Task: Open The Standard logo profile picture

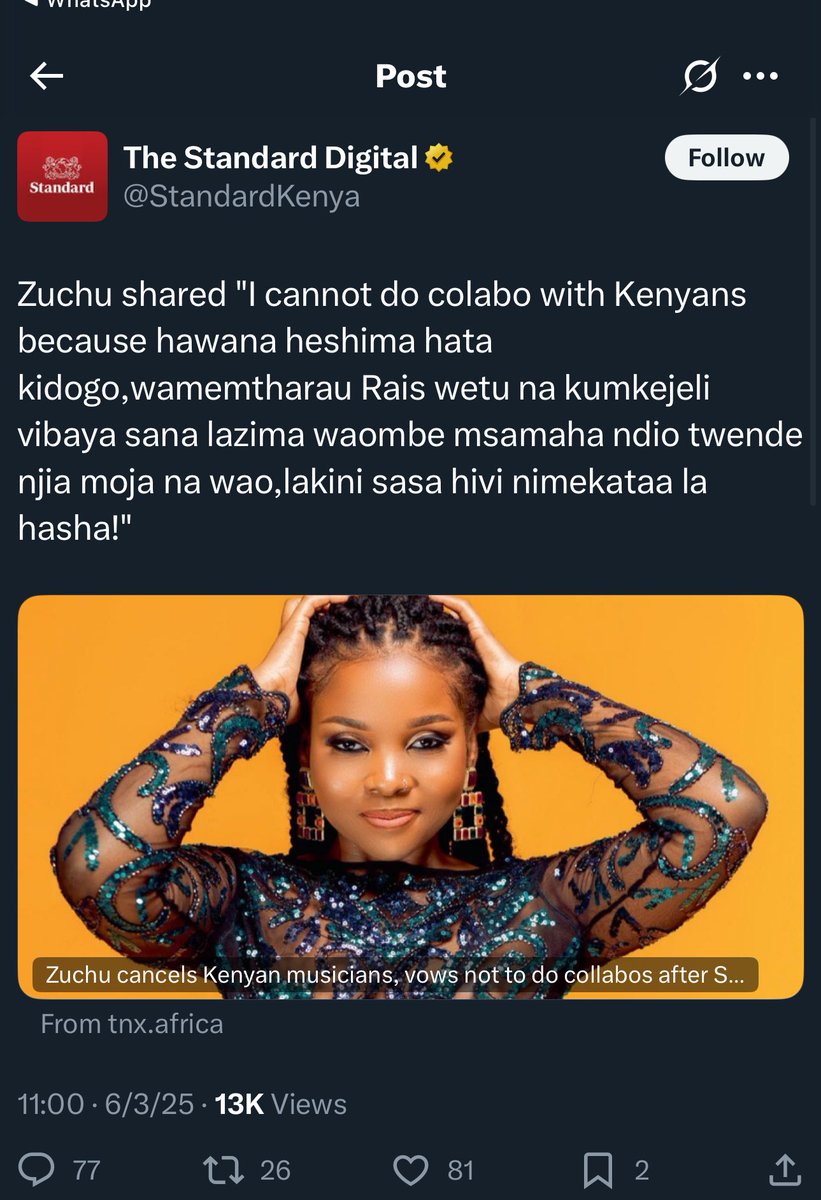Action: point(62,176)
